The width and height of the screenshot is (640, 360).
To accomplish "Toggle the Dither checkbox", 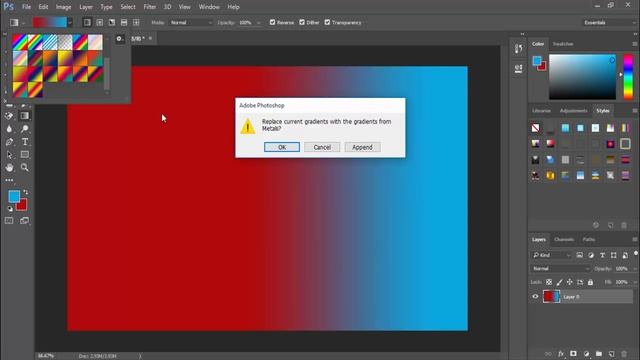I will [x=302, y=22].
